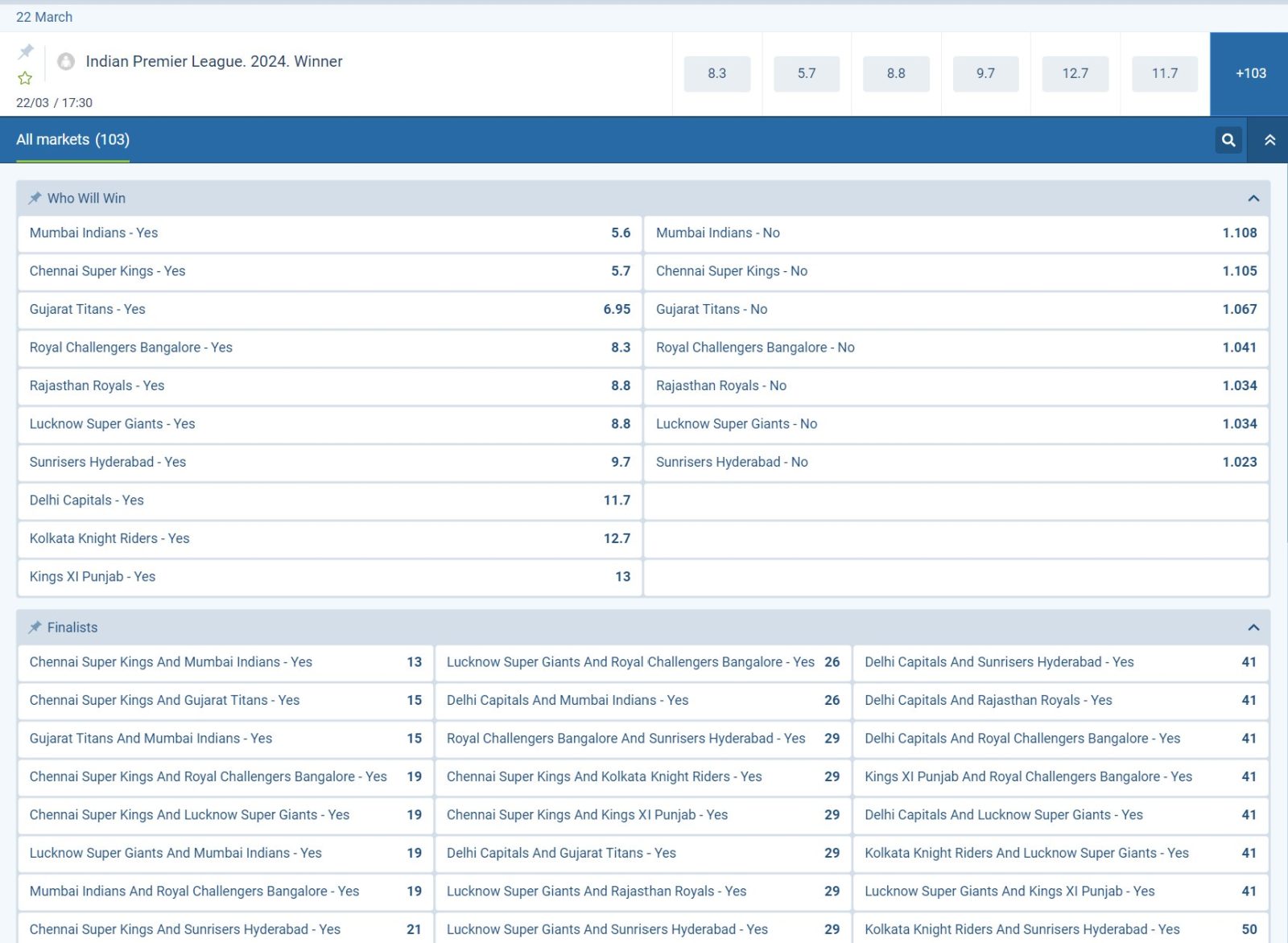
Task: Collapse all markets with double chevron
Action: coord(1269,140)
